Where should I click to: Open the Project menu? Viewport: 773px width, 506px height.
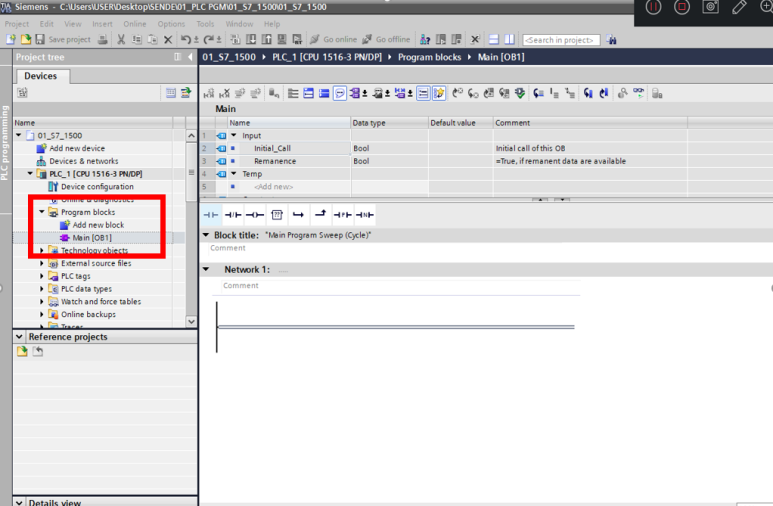click(17, 24)
